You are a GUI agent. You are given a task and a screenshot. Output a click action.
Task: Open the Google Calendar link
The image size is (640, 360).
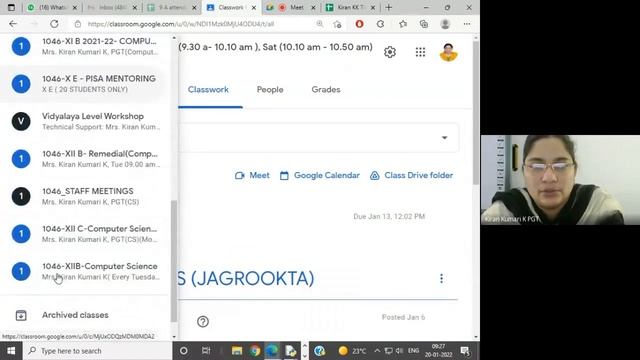[320, 176]
